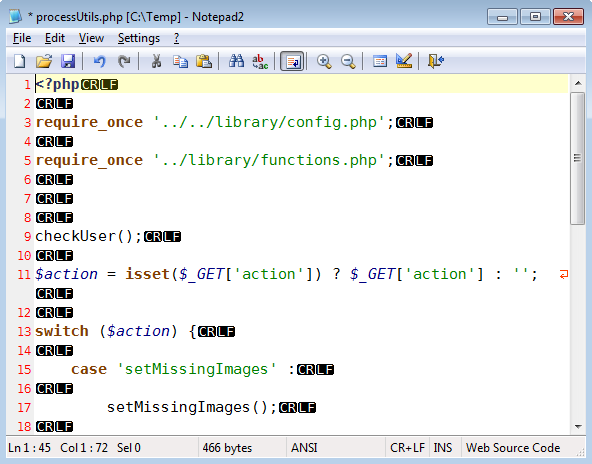Click CR+LF line ending indicator

[x=407, y=448]
